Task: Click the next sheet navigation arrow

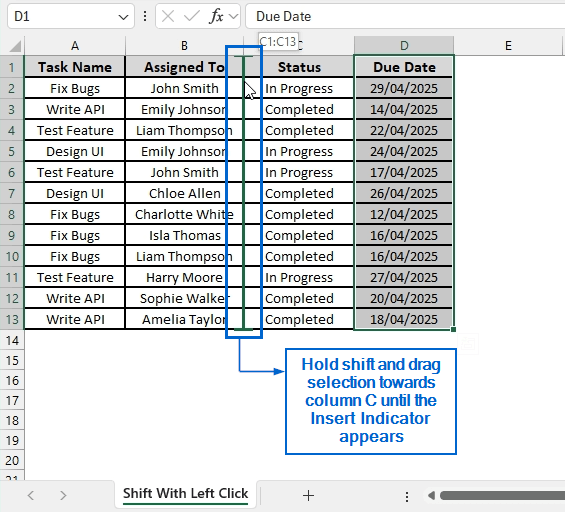Action: click(x=63, y=495)
